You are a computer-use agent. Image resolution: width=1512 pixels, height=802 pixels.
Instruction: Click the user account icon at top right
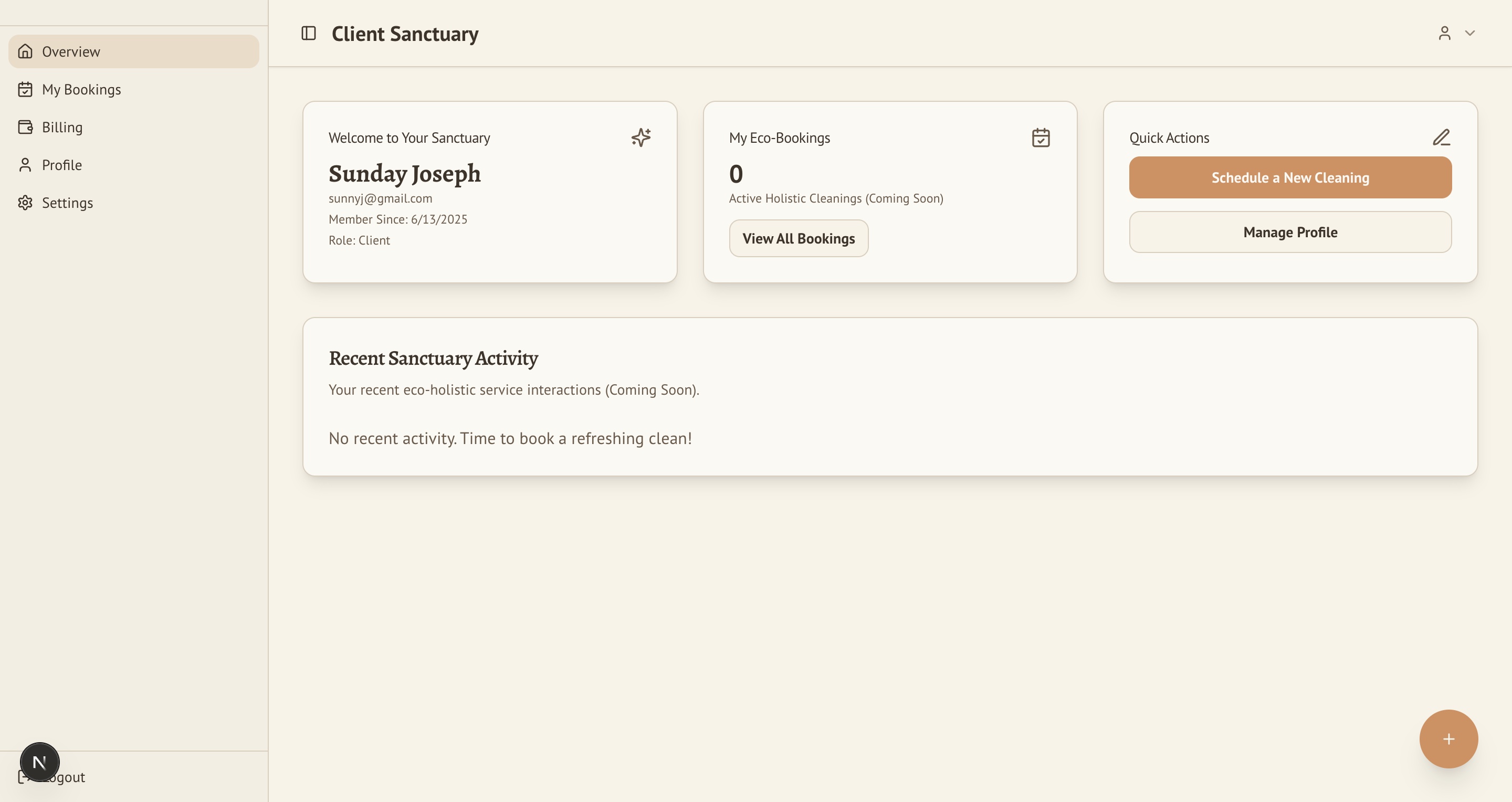click(x=1444, y=34)
